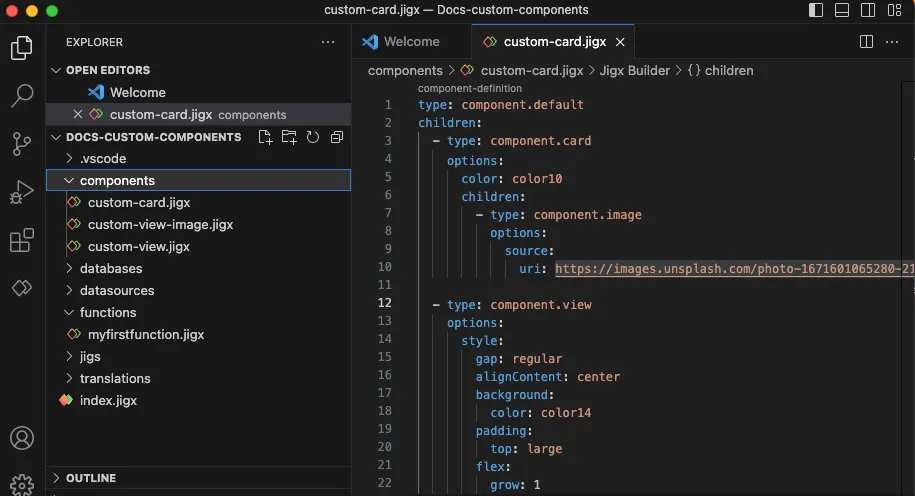Open the Jigx Builder activity bar icon

pyautogui.click(x=22, y=288)
